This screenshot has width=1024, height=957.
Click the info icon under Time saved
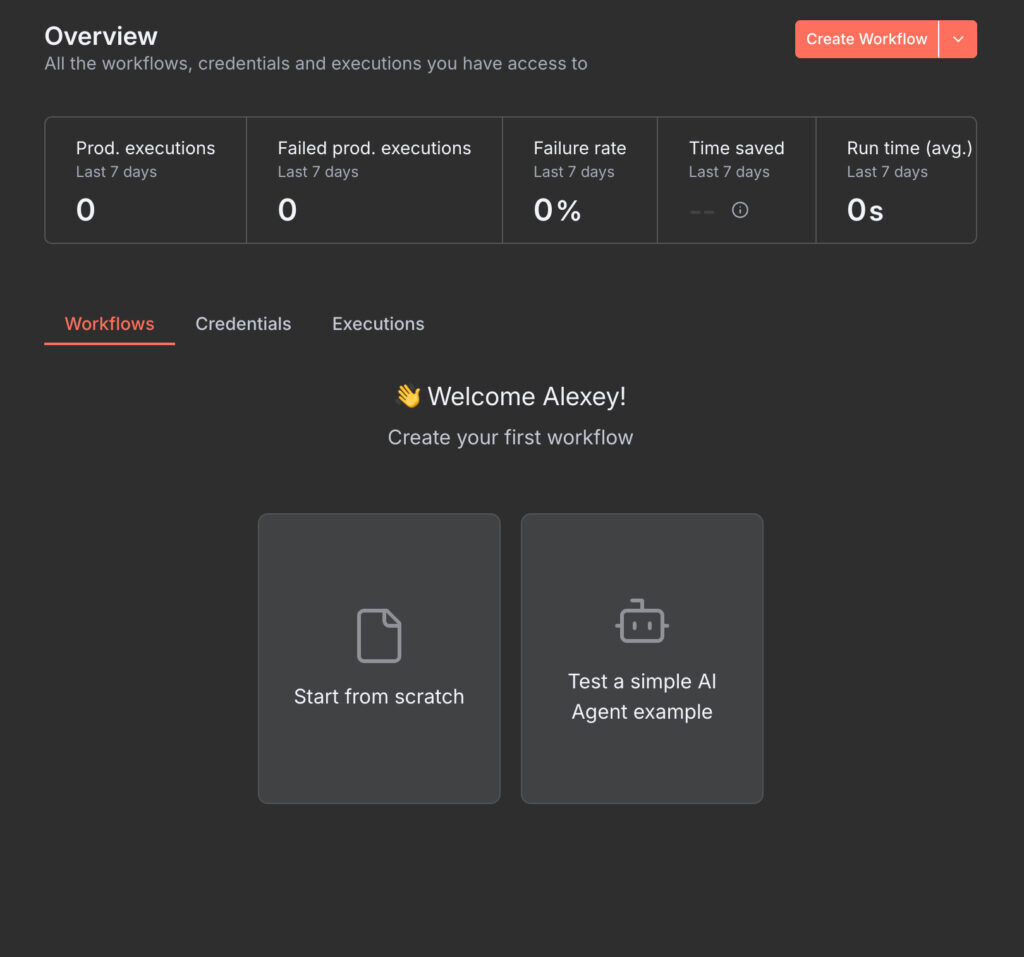click(740, 210)
